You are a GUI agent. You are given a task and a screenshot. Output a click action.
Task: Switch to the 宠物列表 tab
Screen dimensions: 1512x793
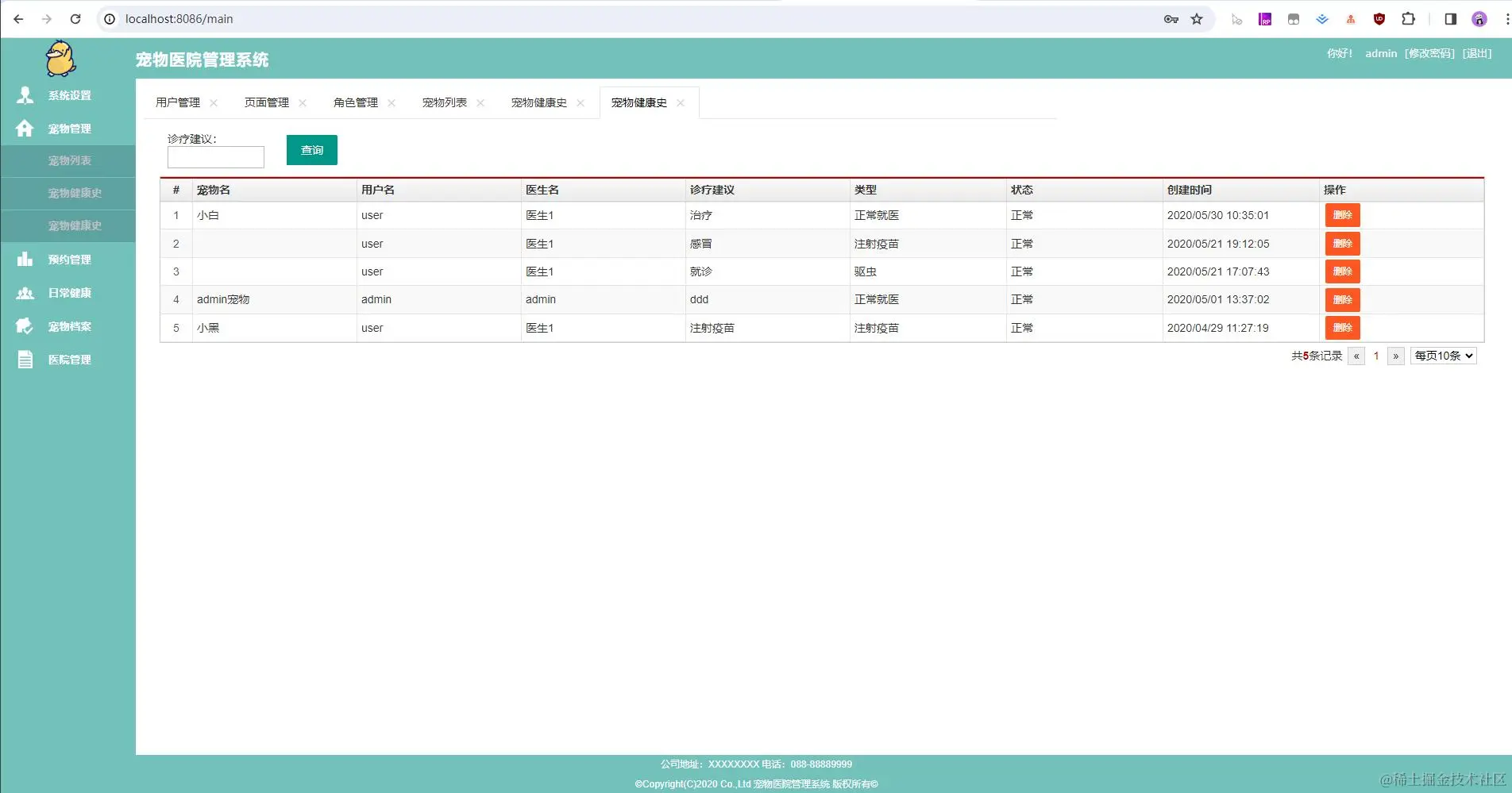[445, 103]
